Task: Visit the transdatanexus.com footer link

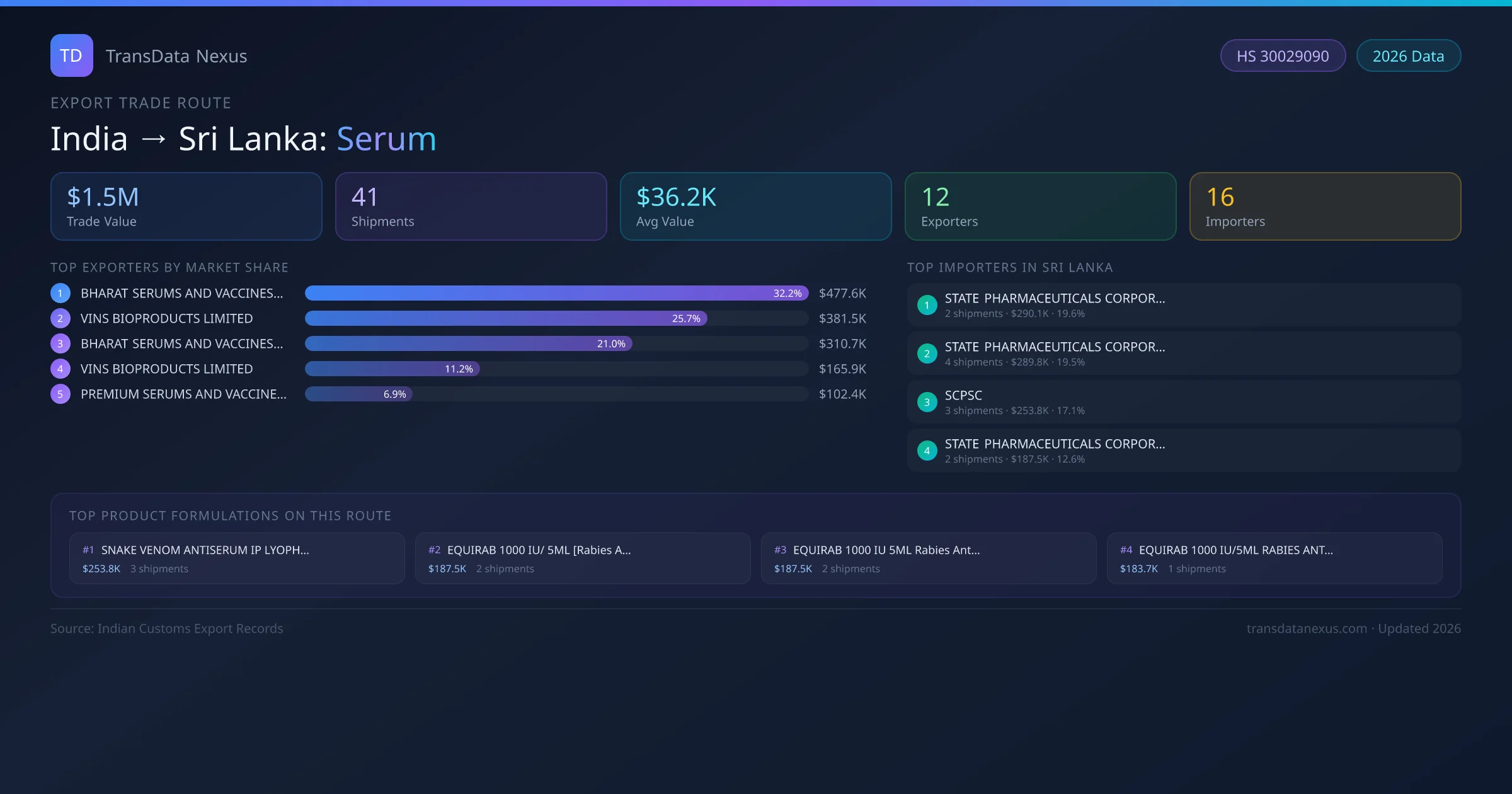Action: (1307, 628)
